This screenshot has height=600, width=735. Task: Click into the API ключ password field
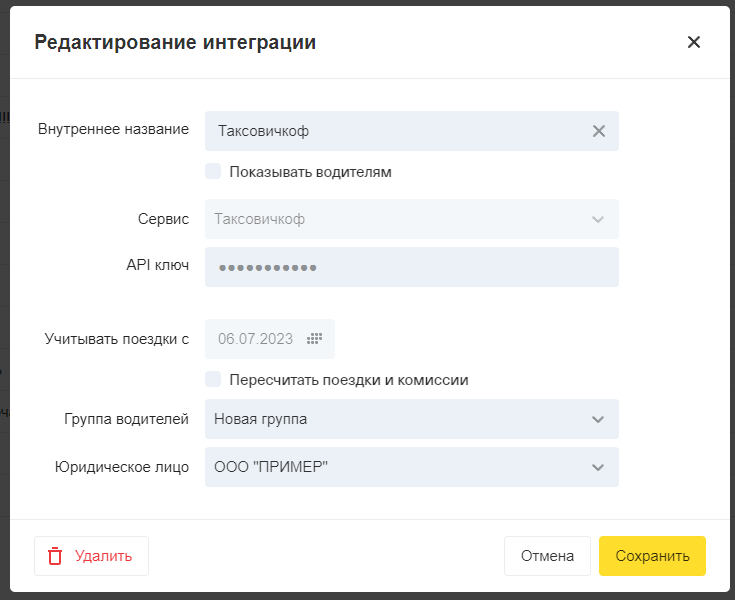411,267
